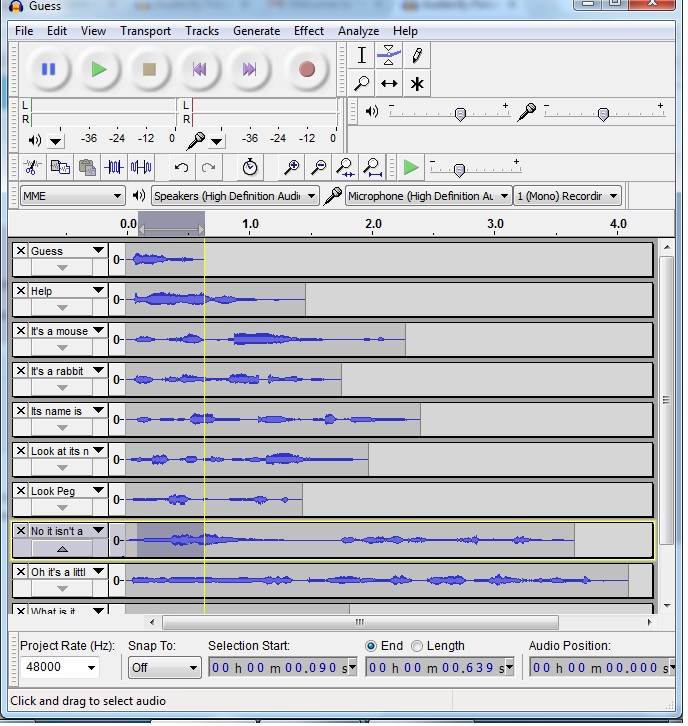Click the output volume slider handle
688x726 pixels.
pyautogui.click(x=460, y=114)
